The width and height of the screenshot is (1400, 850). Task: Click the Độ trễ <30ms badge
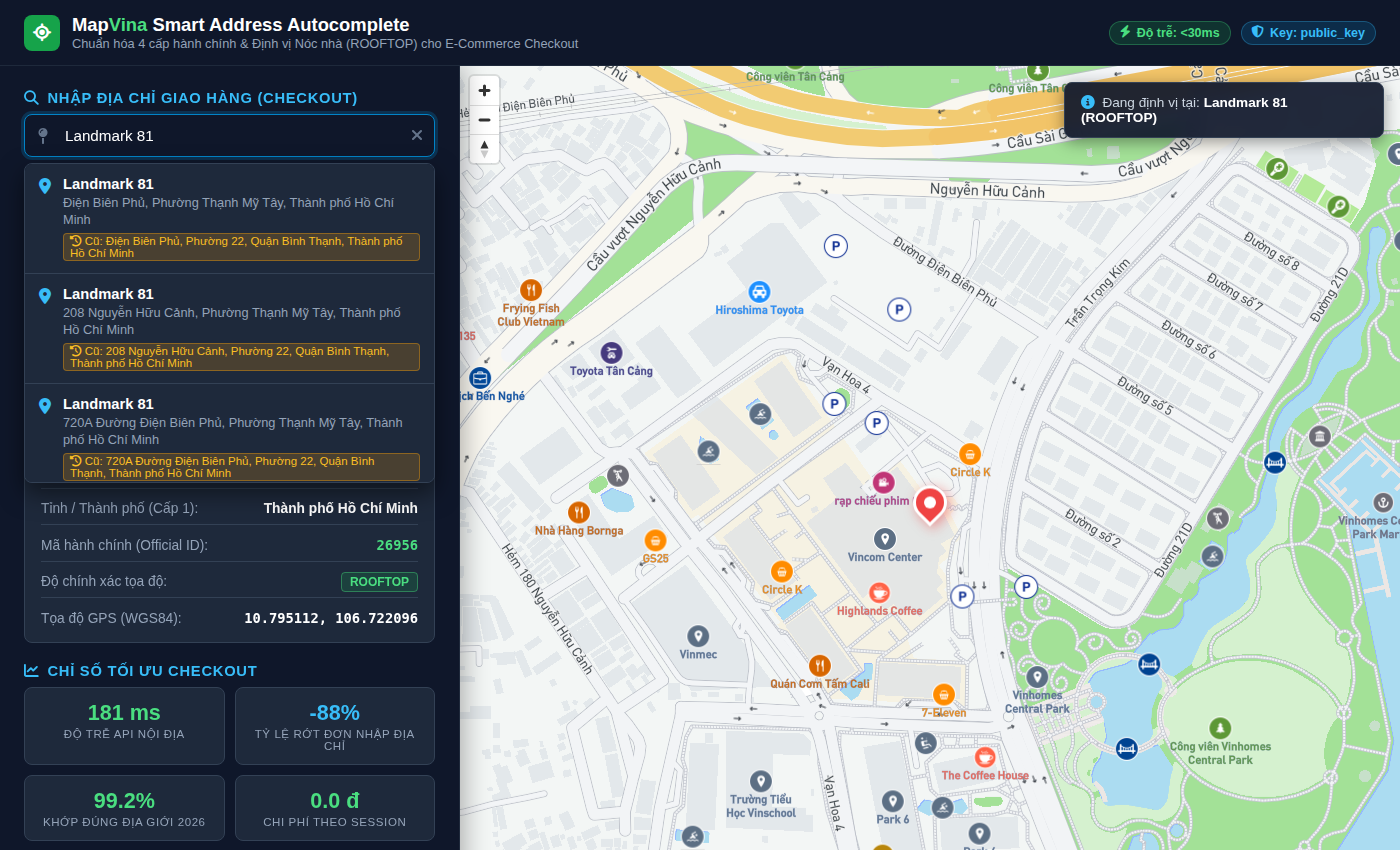pos(1170,33)
